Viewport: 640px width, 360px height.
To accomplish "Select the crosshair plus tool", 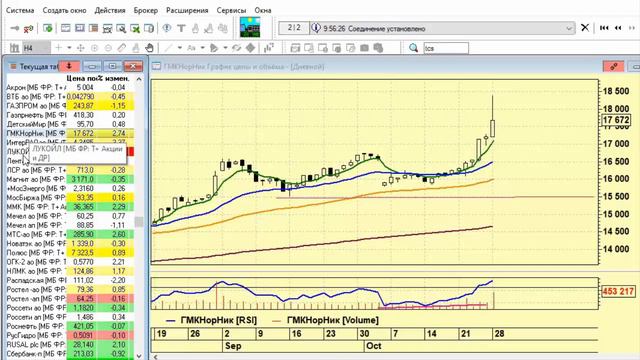I will pos(58,48).
